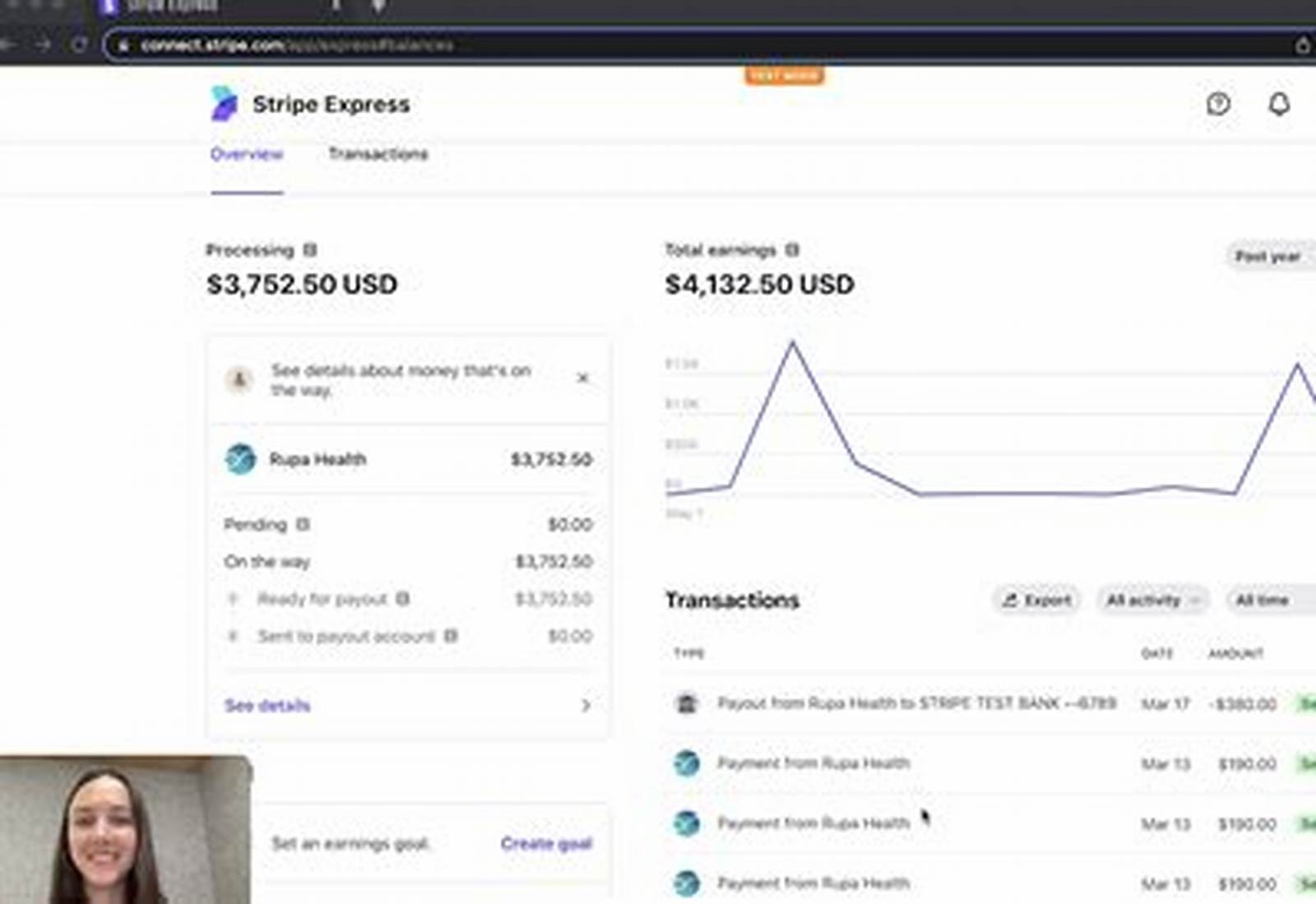Click the info icon beside Ready for payout

(402, 598)
